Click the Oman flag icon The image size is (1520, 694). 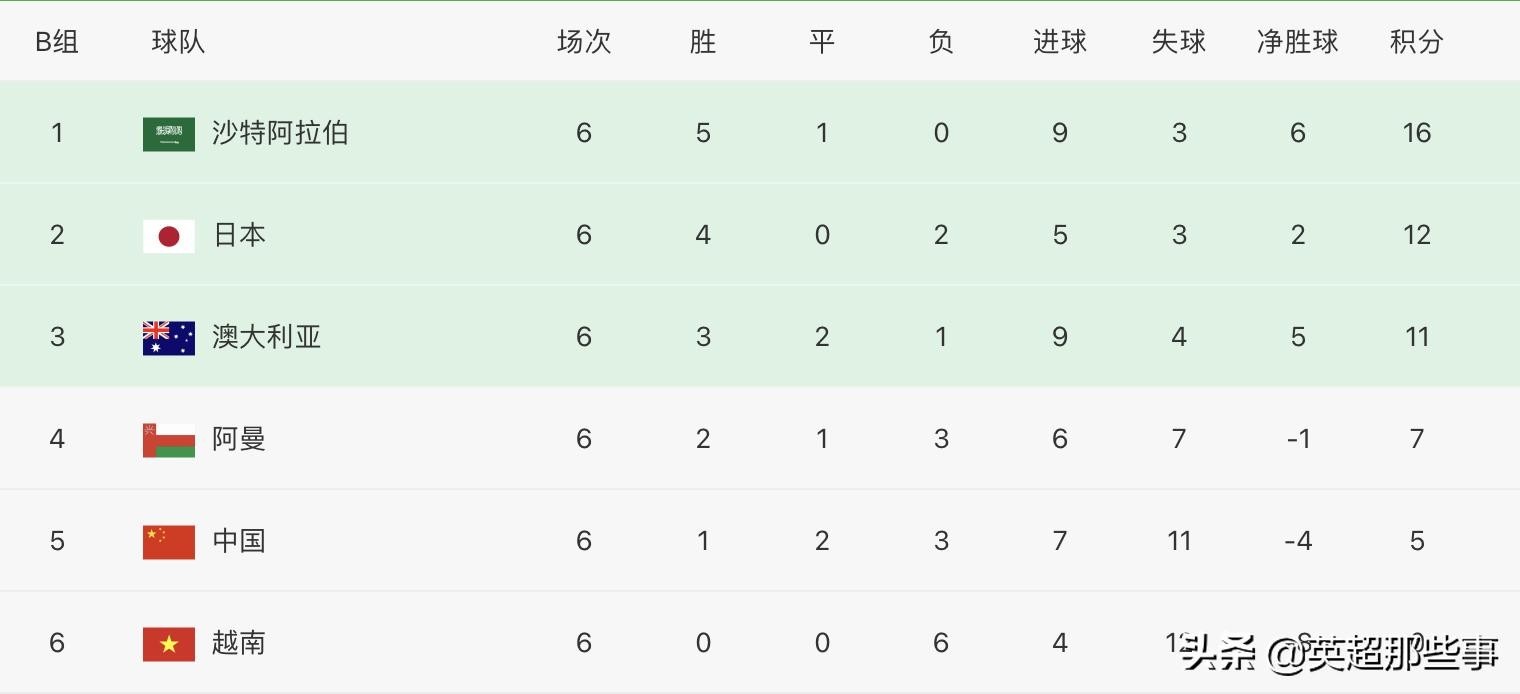tap(169, 440)
